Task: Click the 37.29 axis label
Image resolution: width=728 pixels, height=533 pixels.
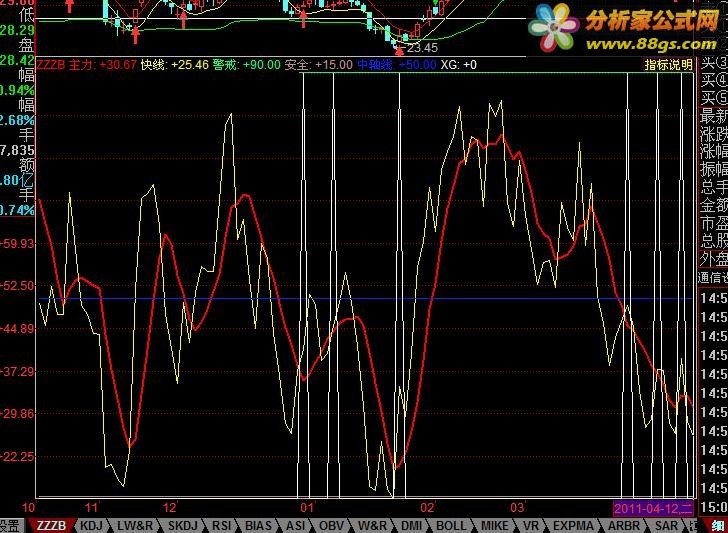Action: (x=19, y=371)
